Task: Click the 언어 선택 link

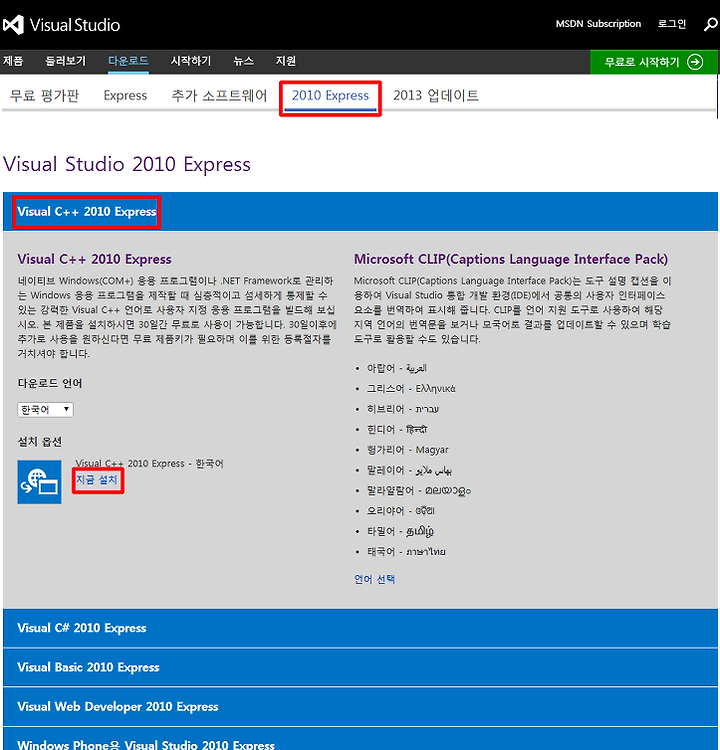Action: pyautogui.click(x=374, y=579)
